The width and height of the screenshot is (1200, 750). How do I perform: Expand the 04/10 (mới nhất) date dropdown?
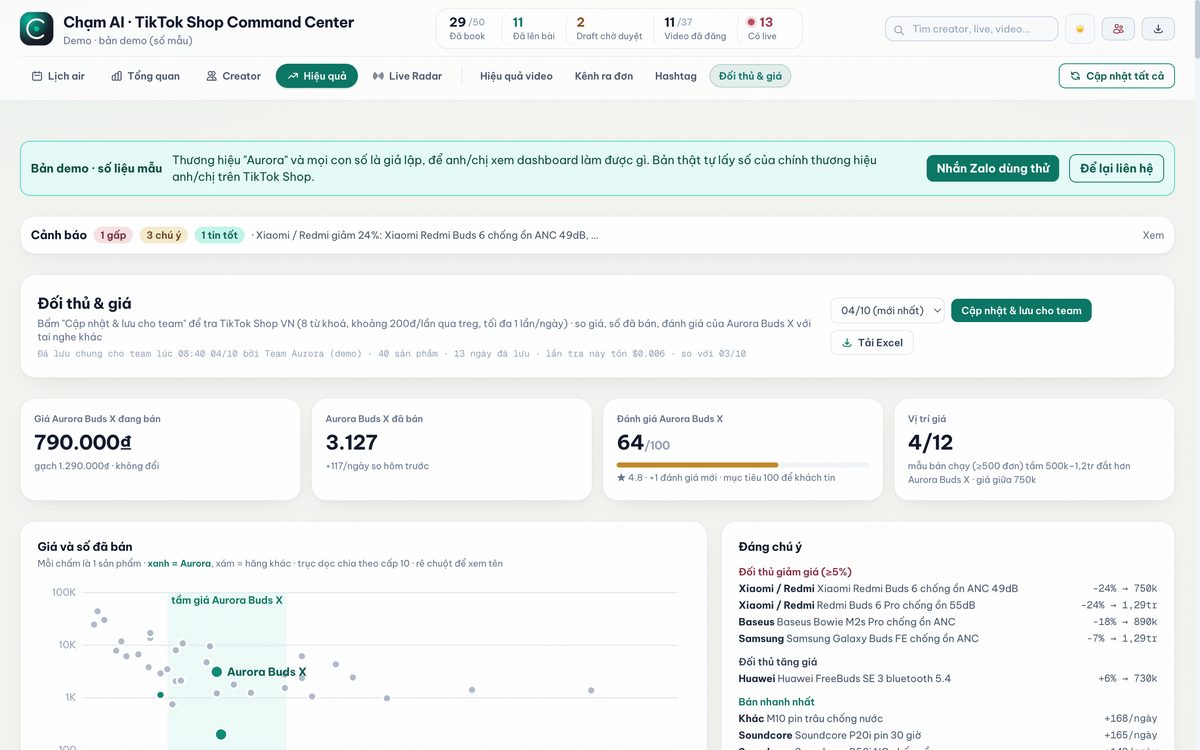pyautogui.click(x=887, y=310)
